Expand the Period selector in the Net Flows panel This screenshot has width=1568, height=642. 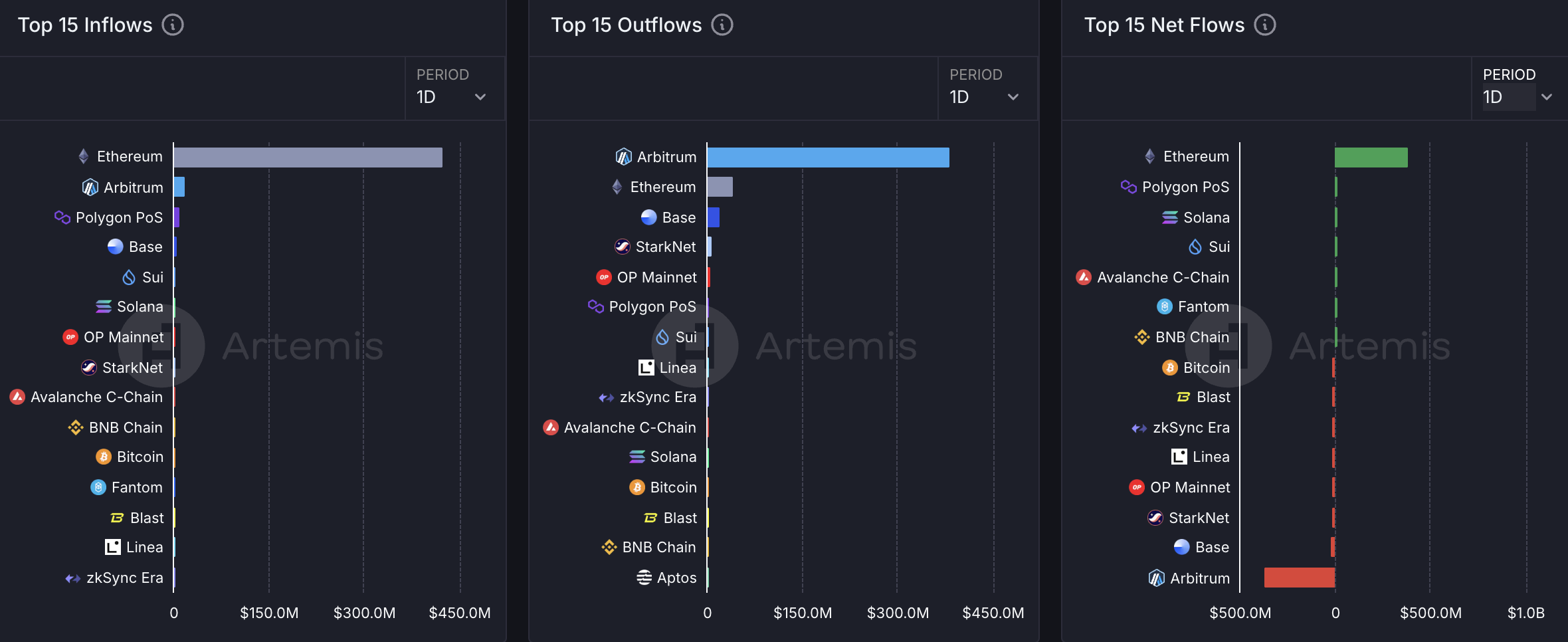(1518, 97)
